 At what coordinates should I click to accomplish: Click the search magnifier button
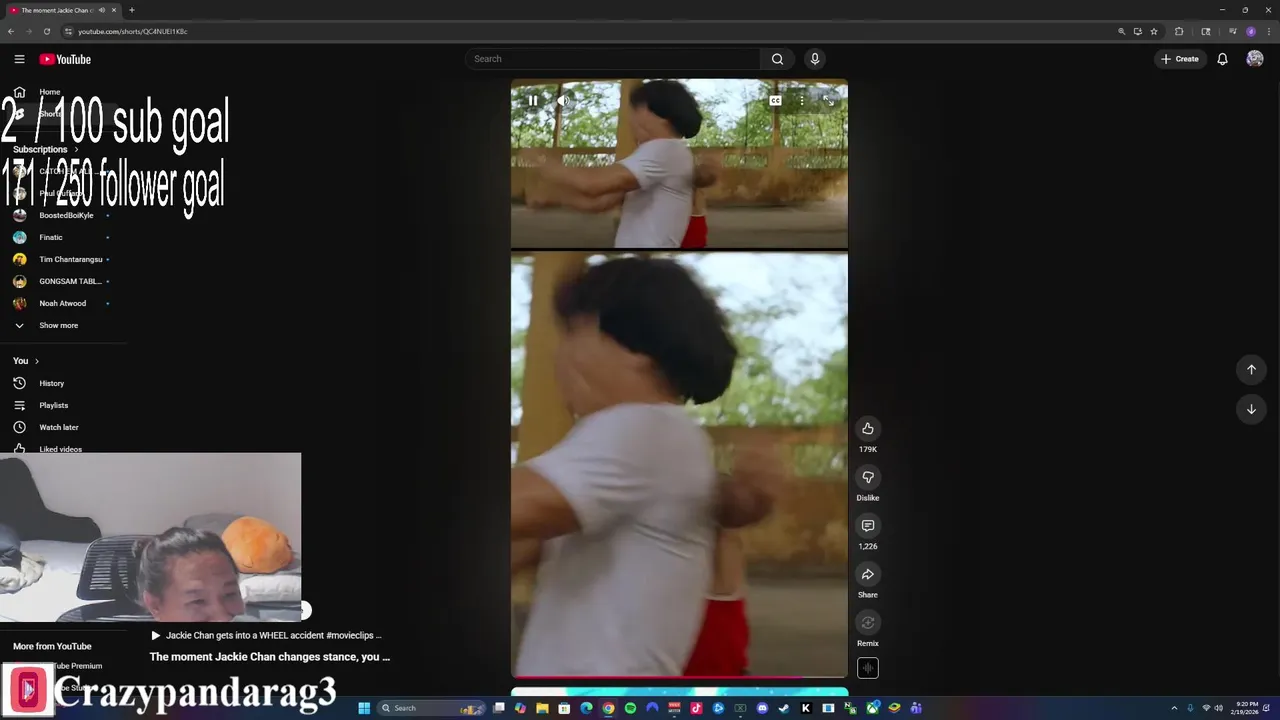[x=777, y=59]
